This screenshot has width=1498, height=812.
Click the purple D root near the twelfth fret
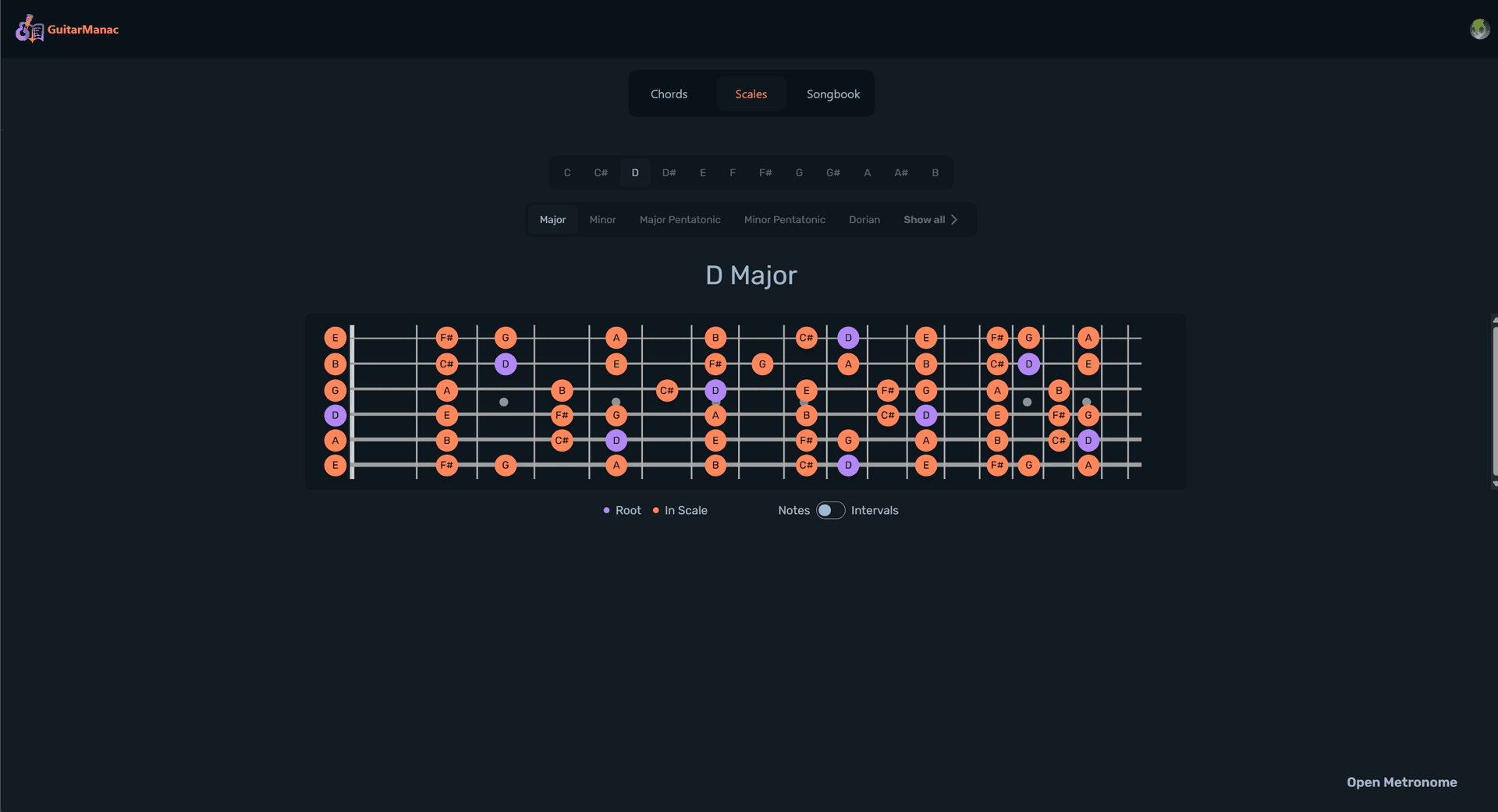point(926,415)
